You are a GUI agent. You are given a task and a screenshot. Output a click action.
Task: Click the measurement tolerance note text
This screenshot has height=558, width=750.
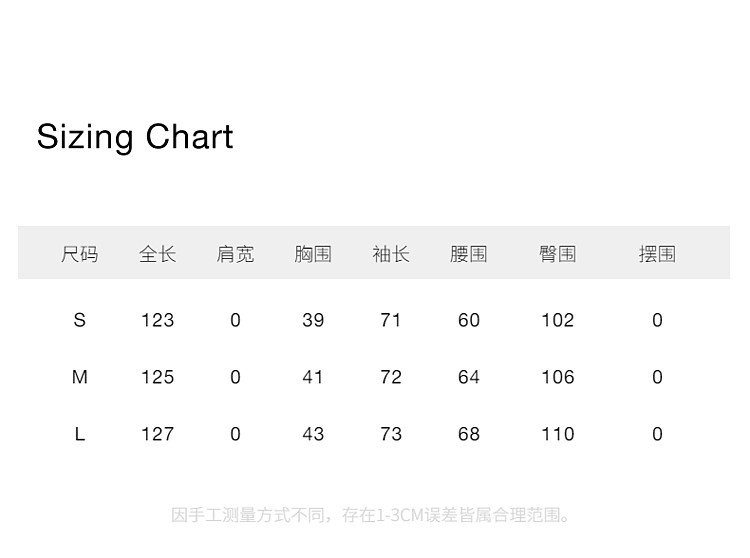coord(372,515)
